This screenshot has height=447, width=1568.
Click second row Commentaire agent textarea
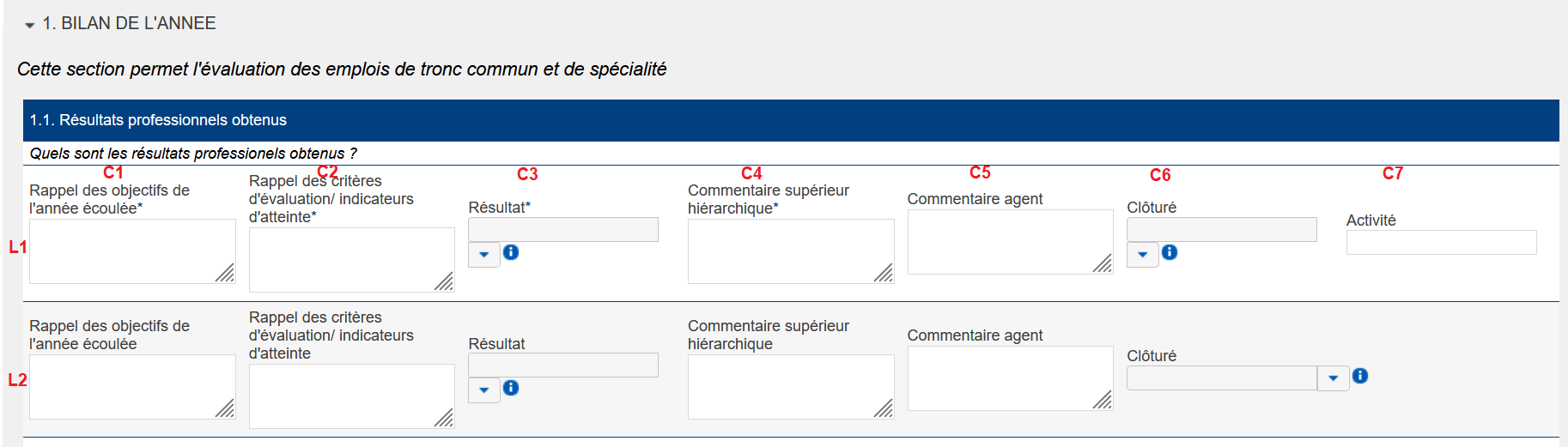(x=1010, y=378)
